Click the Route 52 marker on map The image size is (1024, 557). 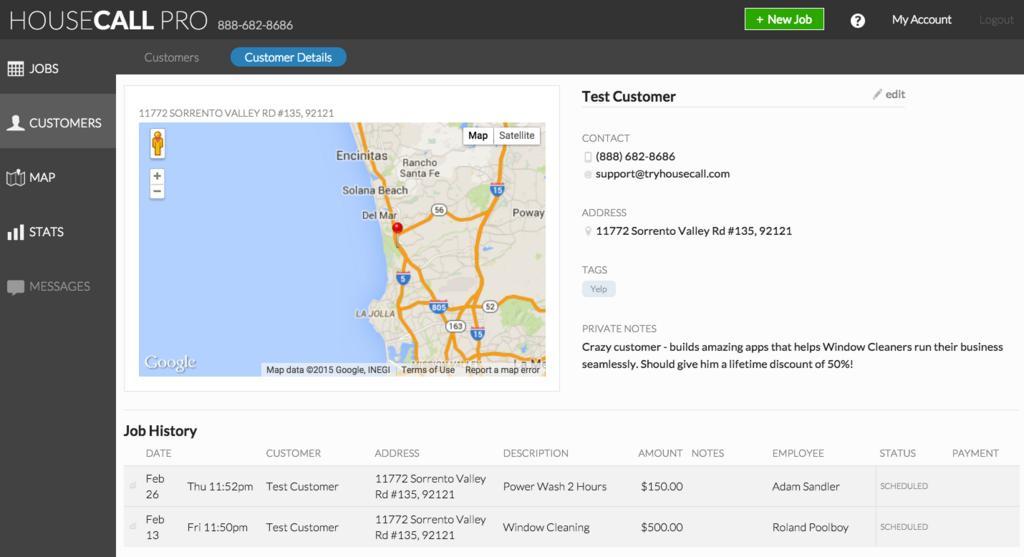coord(490,306)
